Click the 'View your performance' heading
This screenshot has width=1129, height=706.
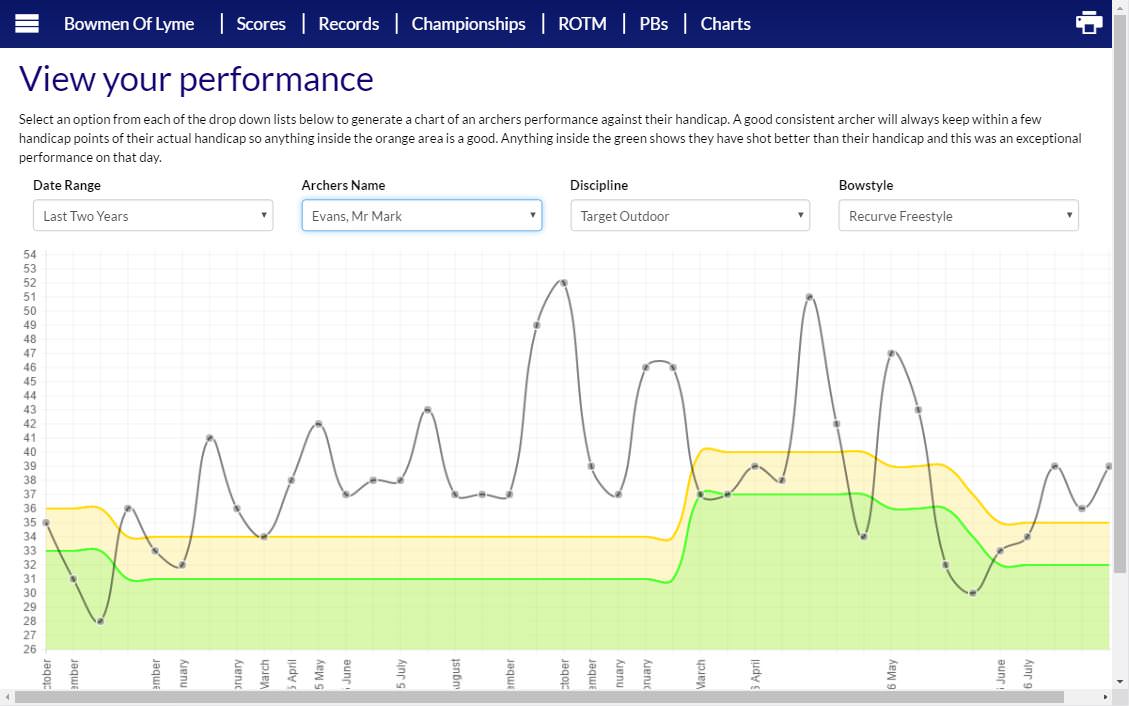click(196, 79)
